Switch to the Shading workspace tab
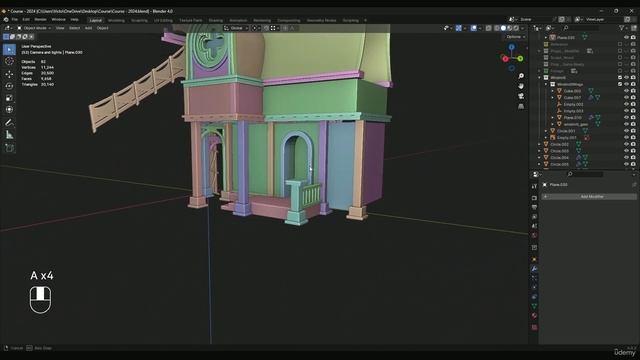The width and height of the screenshot is (640, 360). 216,20
